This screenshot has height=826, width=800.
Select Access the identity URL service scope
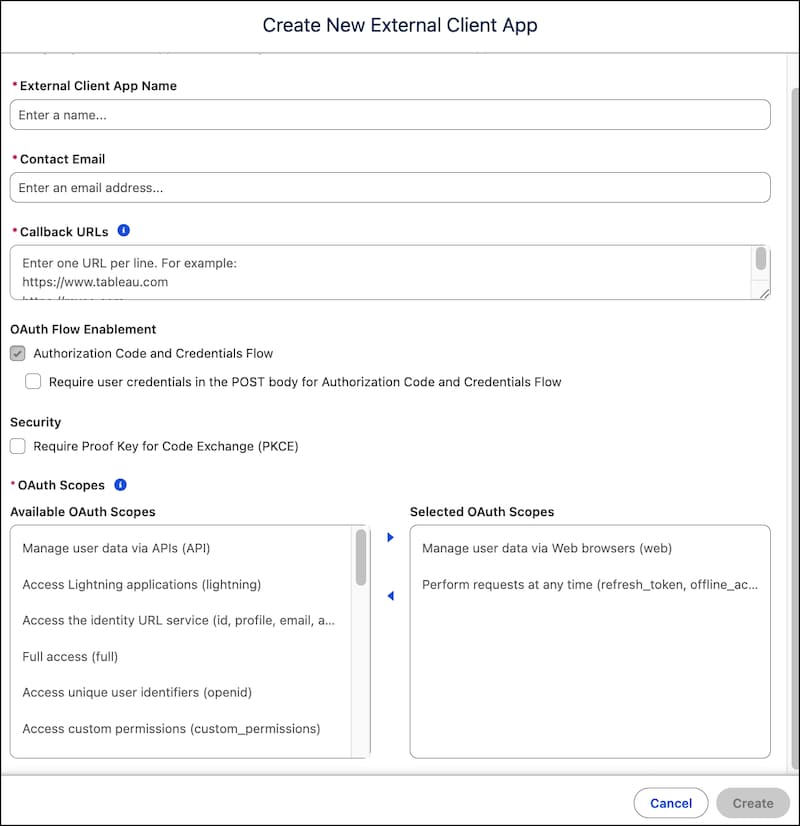click(x=182, y=621)
